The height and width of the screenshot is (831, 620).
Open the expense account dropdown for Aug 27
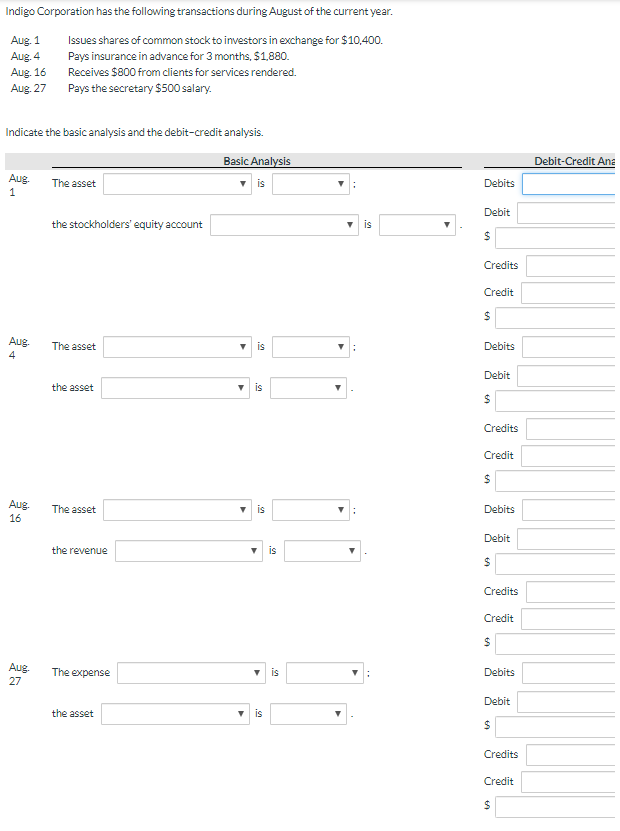(x=190, y=672)
